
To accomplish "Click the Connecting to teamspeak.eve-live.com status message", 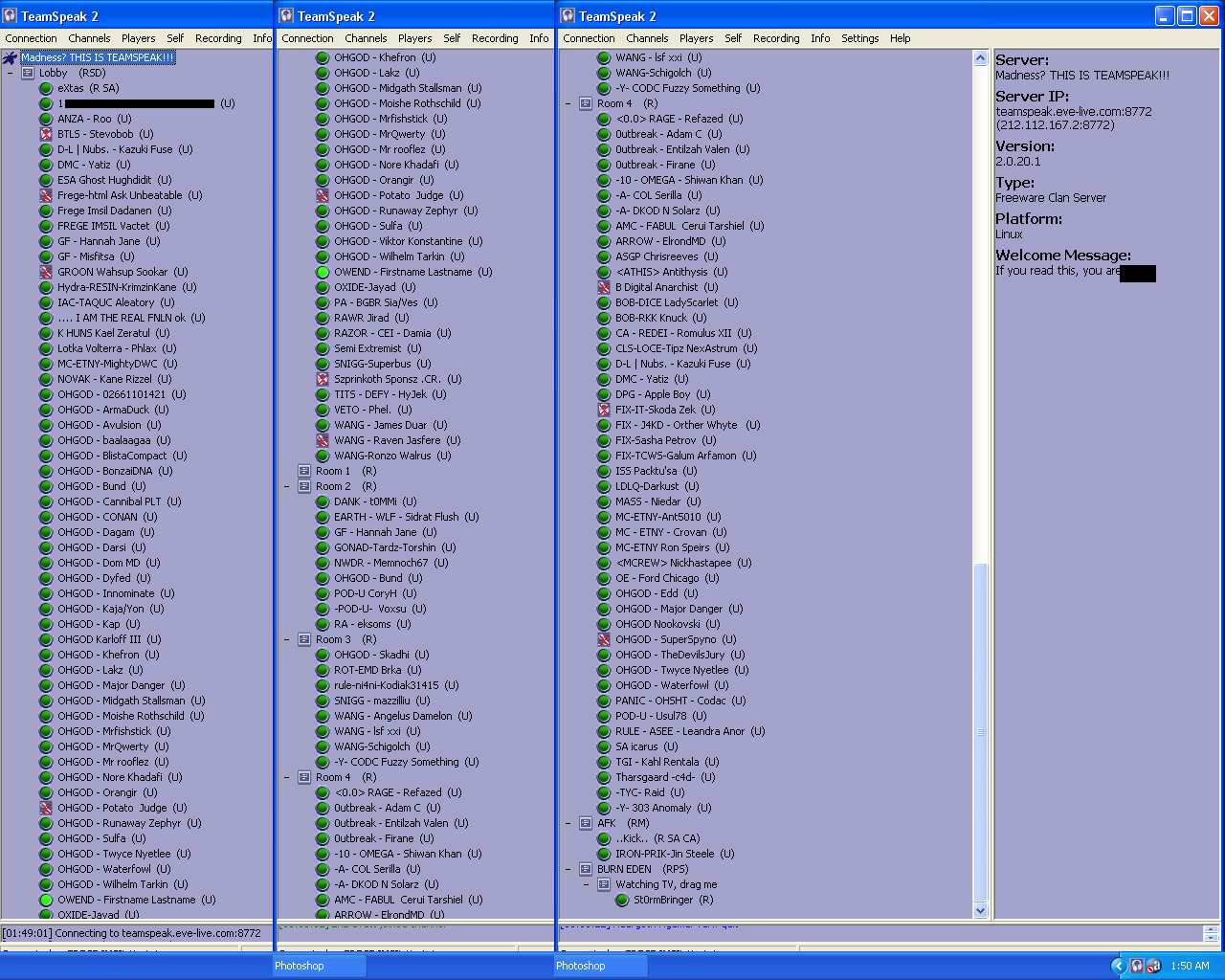I will click(x=131, y=933).
